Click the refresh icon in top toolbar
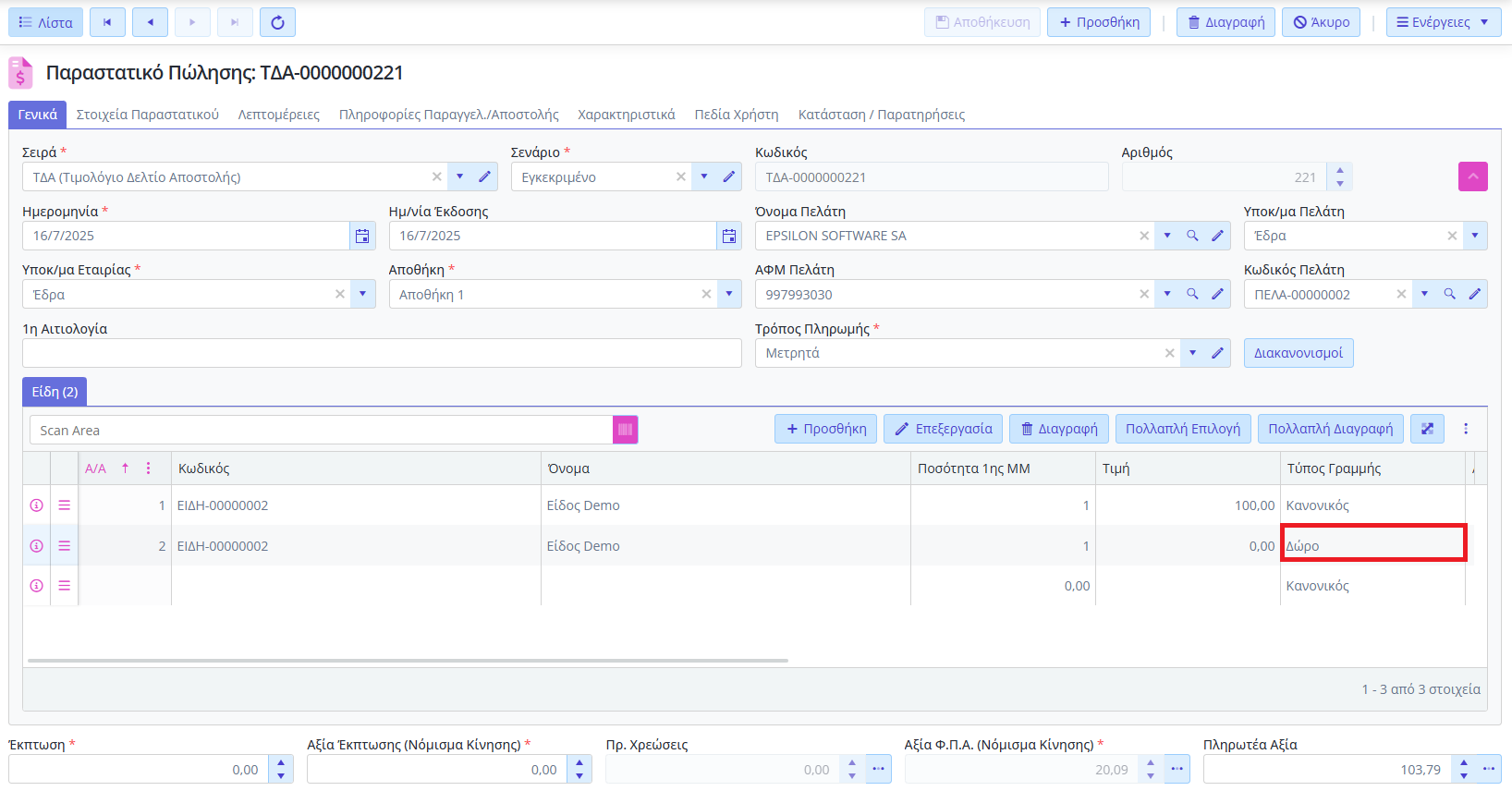Image resolution: width=1512 pixels, height=791 pixels. tap(277, 22)
